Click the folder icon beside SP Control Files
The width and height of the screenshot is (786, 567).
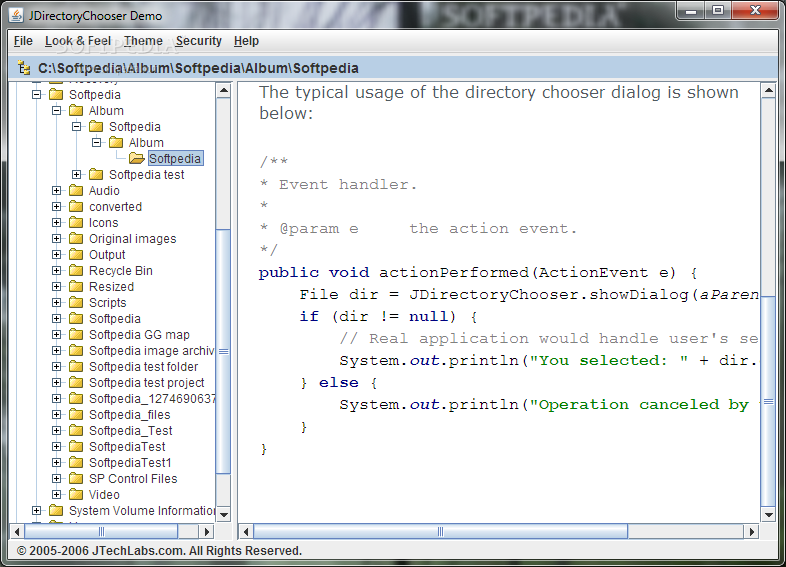(x=76, y=479)
